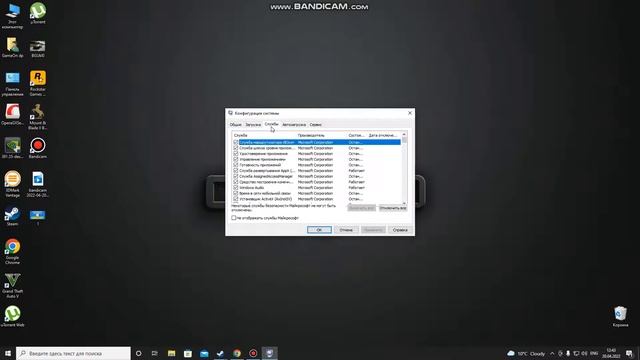This screenshot has height=360, width=640.
Task: Open Task View on the taskbar
Action: [155, 353]
